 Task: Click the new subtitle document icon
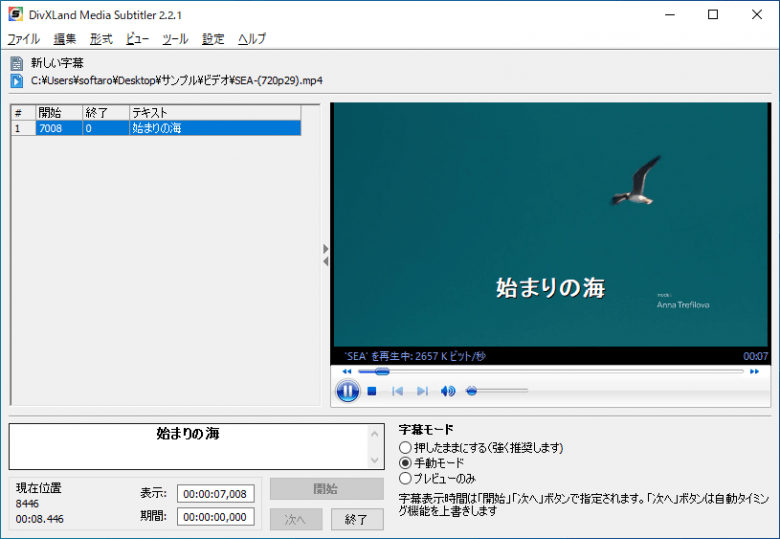pos(17,63)
